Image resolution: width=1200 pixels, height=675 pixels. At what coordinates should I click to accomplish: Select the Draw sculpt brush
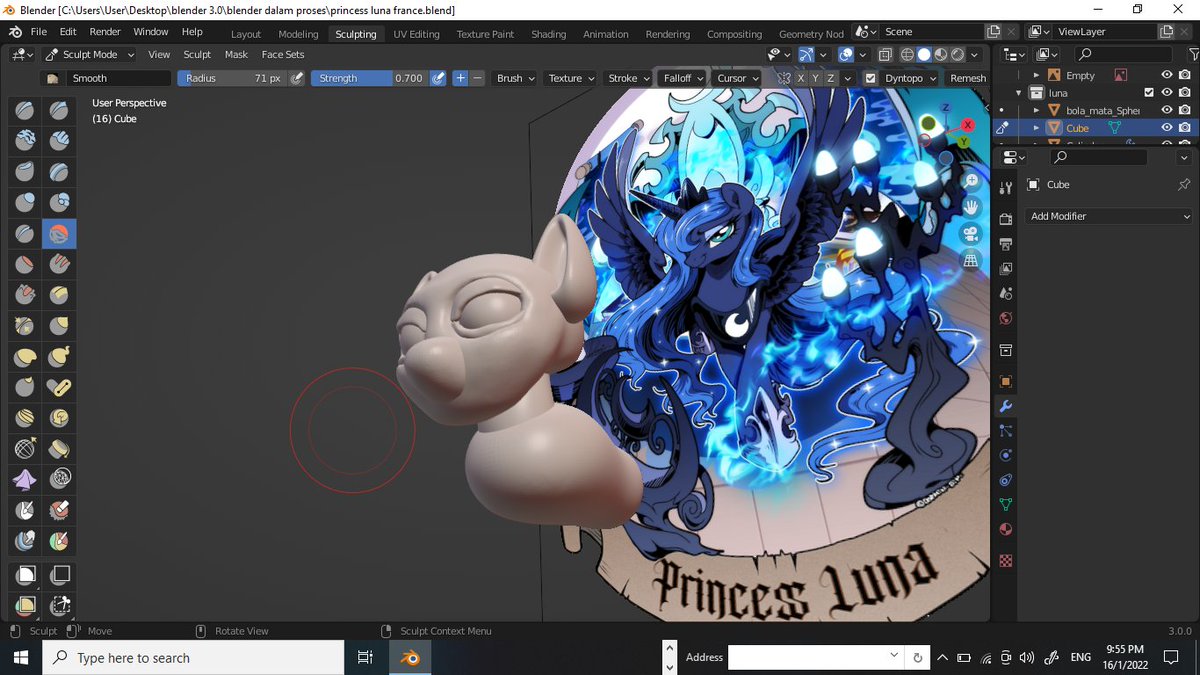26,111
